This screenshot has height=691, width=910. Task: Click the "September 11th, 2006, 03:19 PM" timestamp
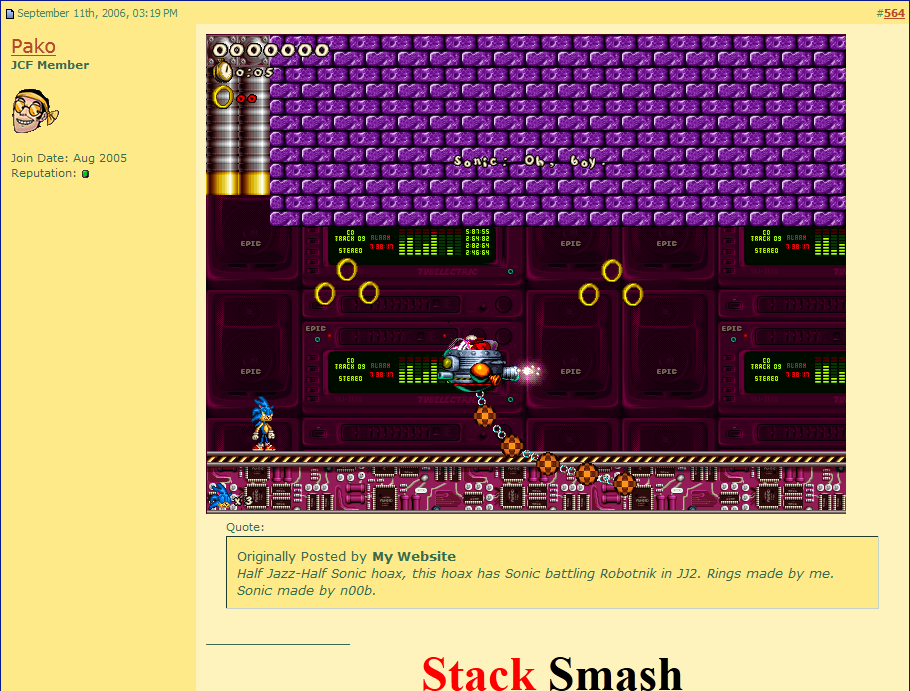point(98,13)
